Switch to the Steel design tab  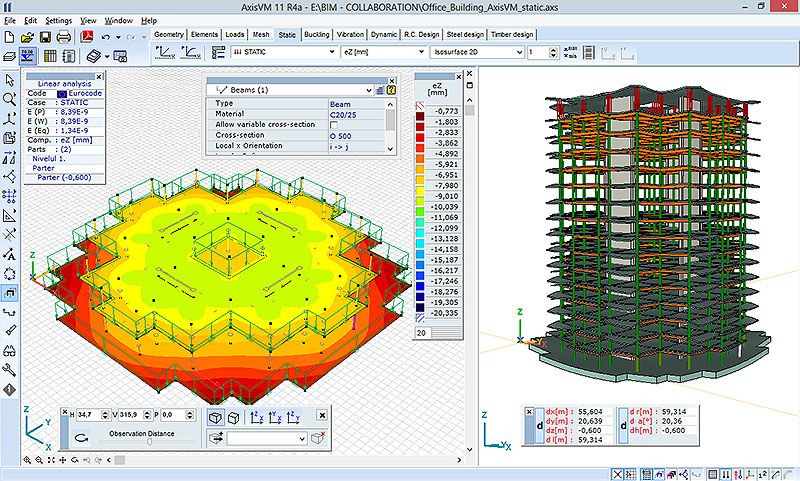coord(465,34)
